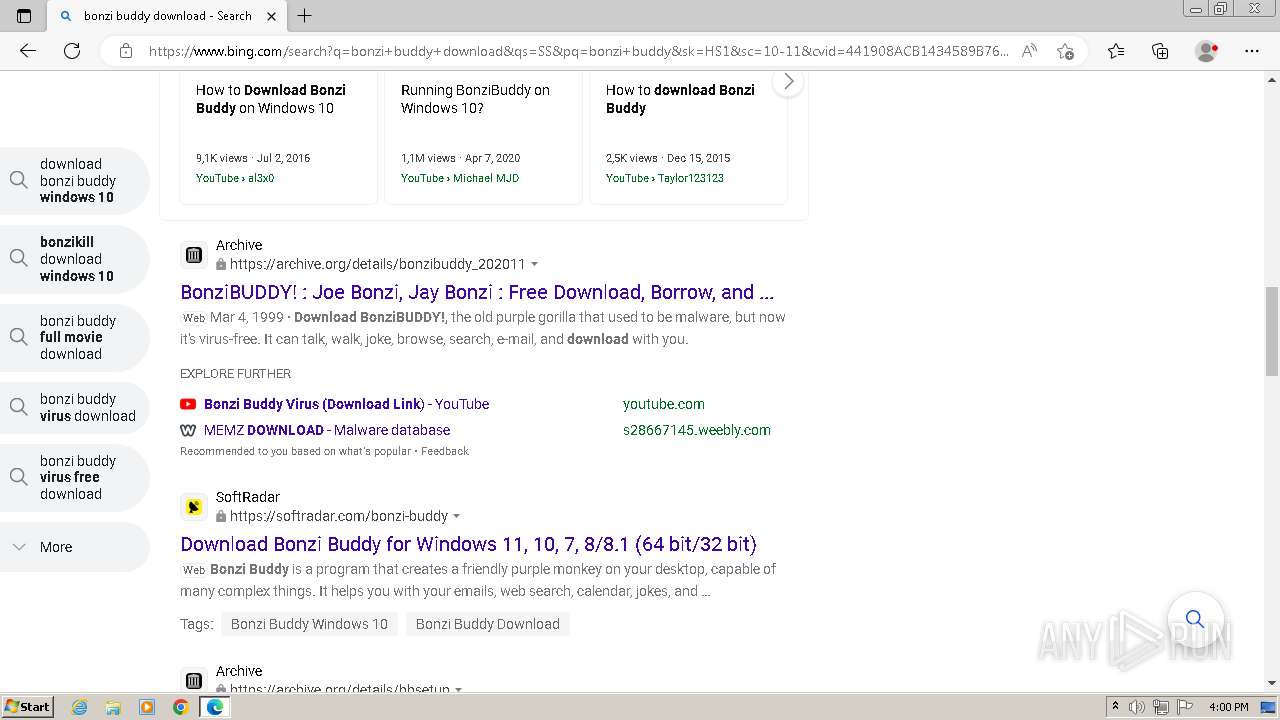
Task: Expand More related searches
Action: pos(75,547)
